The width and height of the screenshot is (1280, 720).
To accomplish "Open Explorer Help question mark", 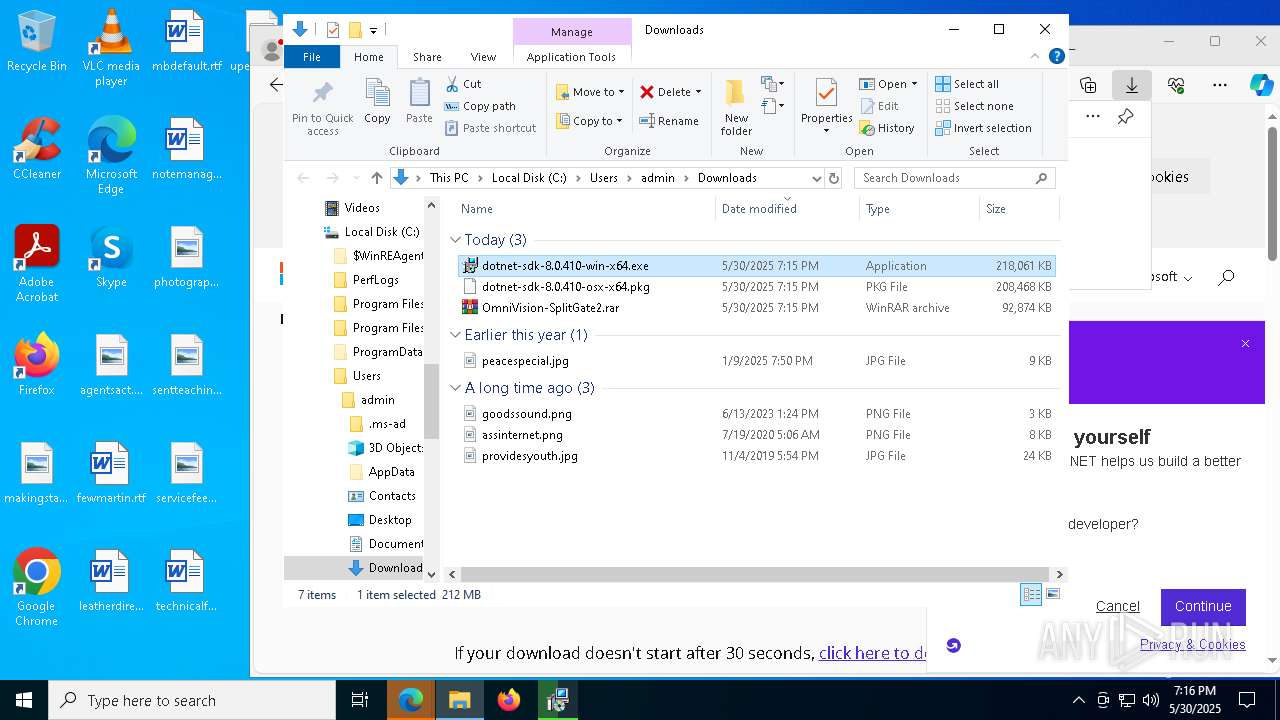I will 1056,57.
